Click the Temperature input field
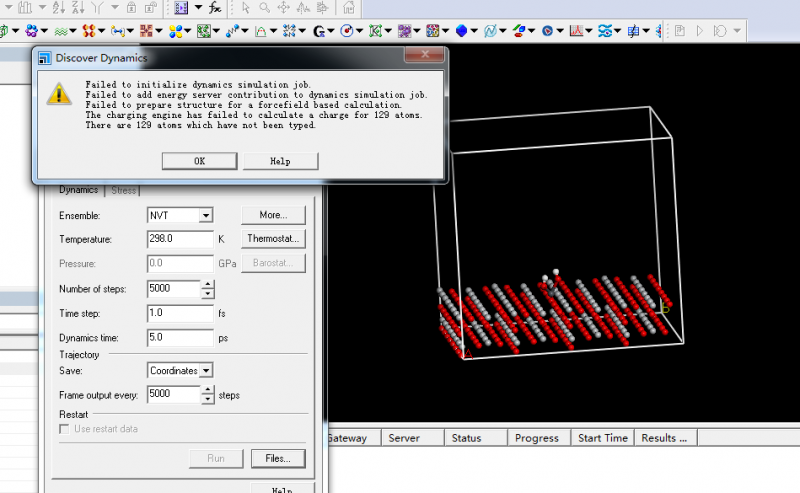The height and width of the screenshot is (493, 800). pos(179,239)
